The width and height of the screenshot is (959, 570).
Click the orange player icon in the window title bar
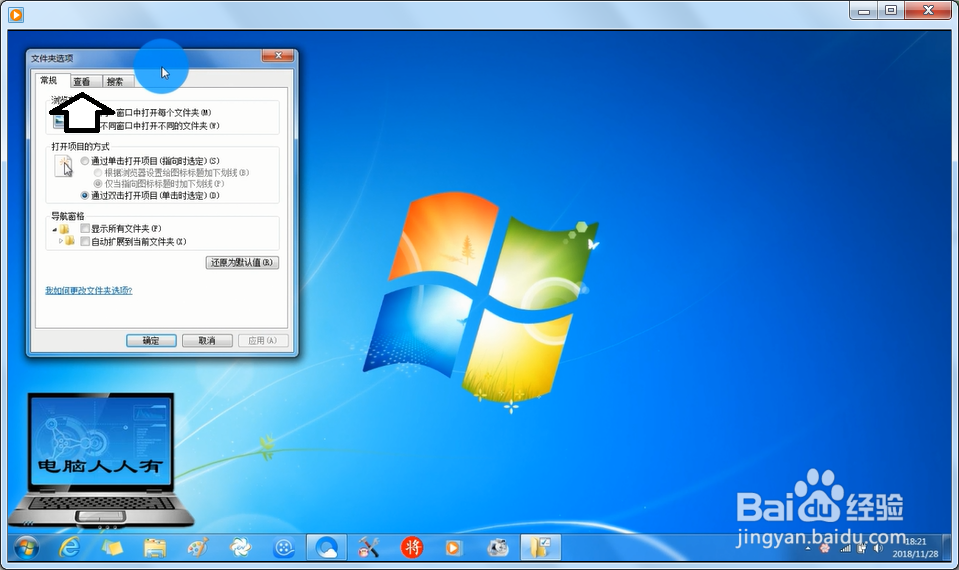(x=16, y=14)
